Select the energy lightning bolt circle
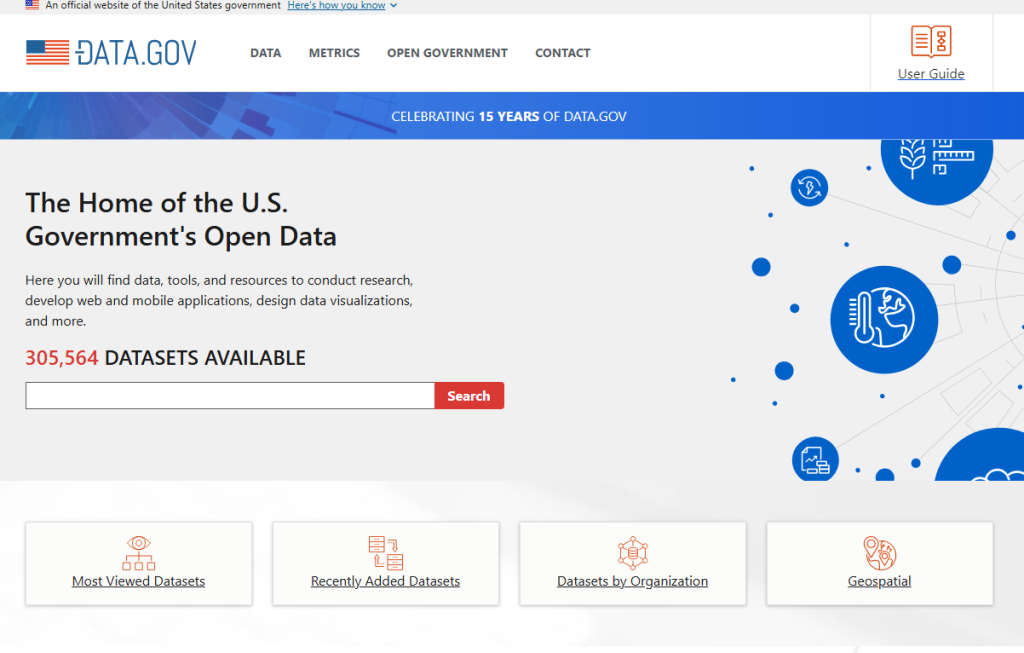This screenshot has width=1024, height=653. click(809, 187)
